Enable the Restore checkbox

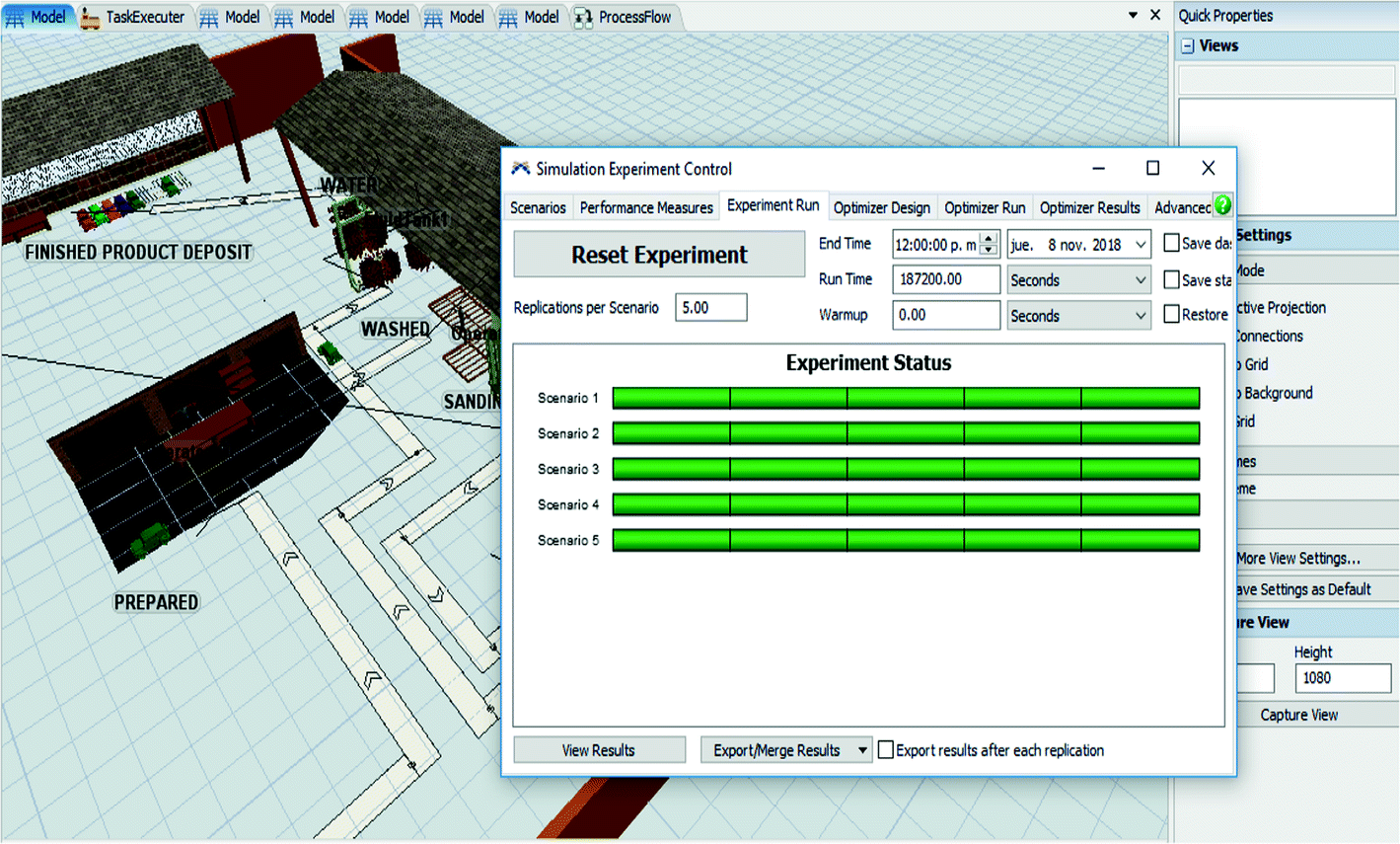pos(1171,314)
